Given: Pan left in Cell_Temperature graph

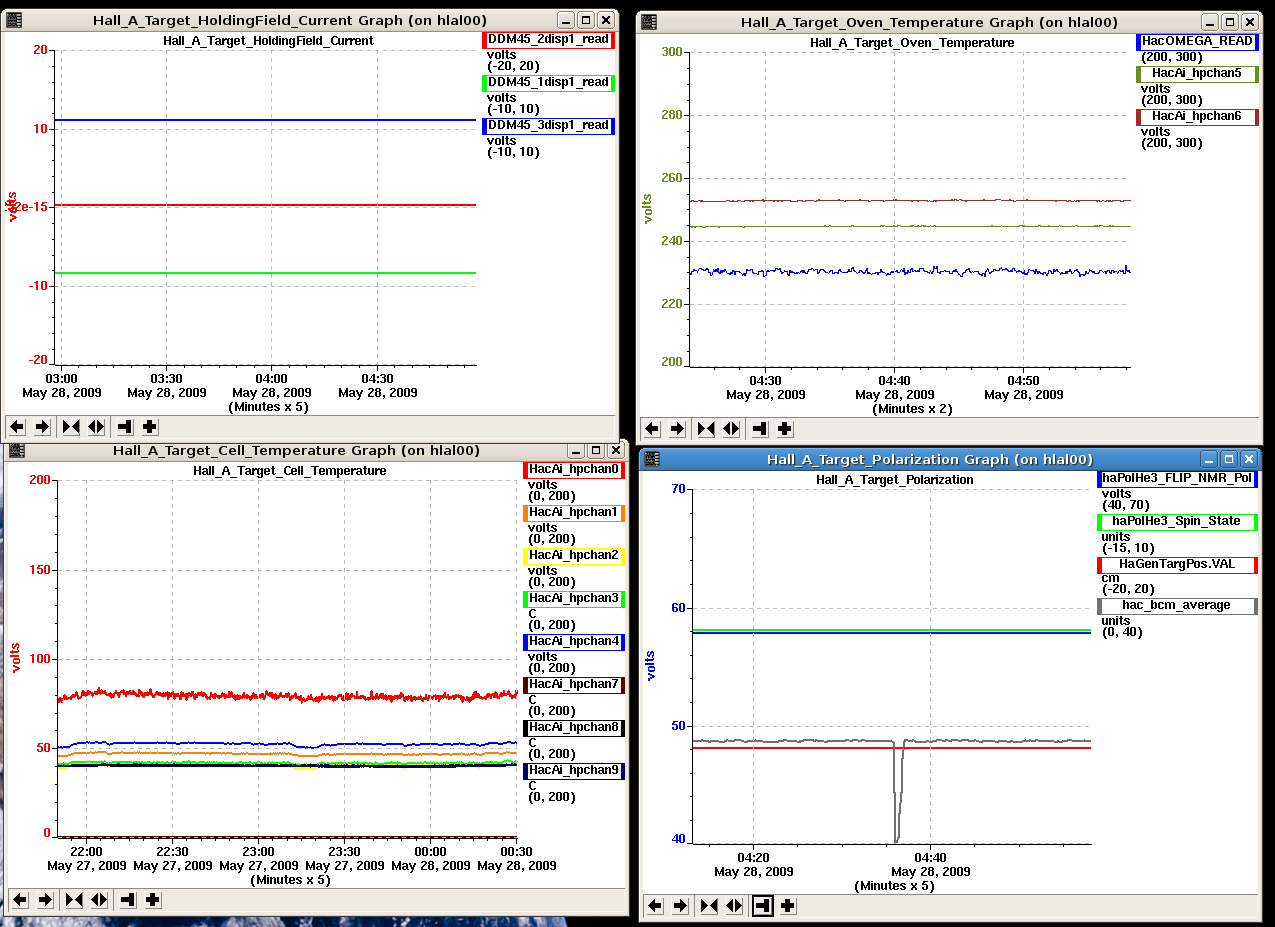Looking at the screenshot, I should point(19,900).
